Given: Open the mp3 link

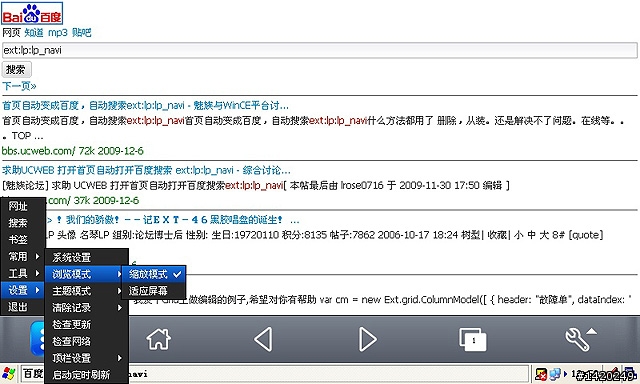Looking at the screenshot, I should [x=58, y=33].
